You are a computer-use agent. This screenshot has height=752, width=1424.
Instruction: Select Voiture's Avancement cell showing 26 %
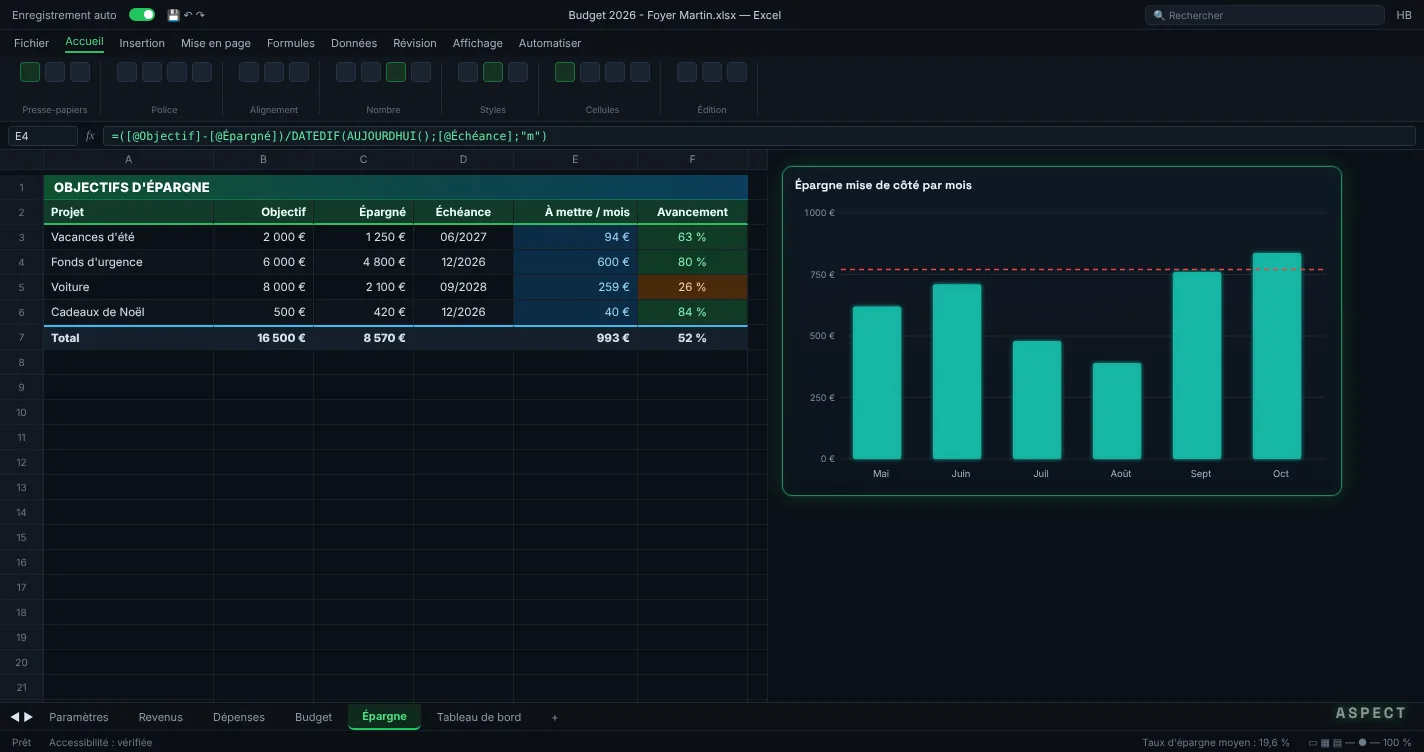(x=692, y=287)
